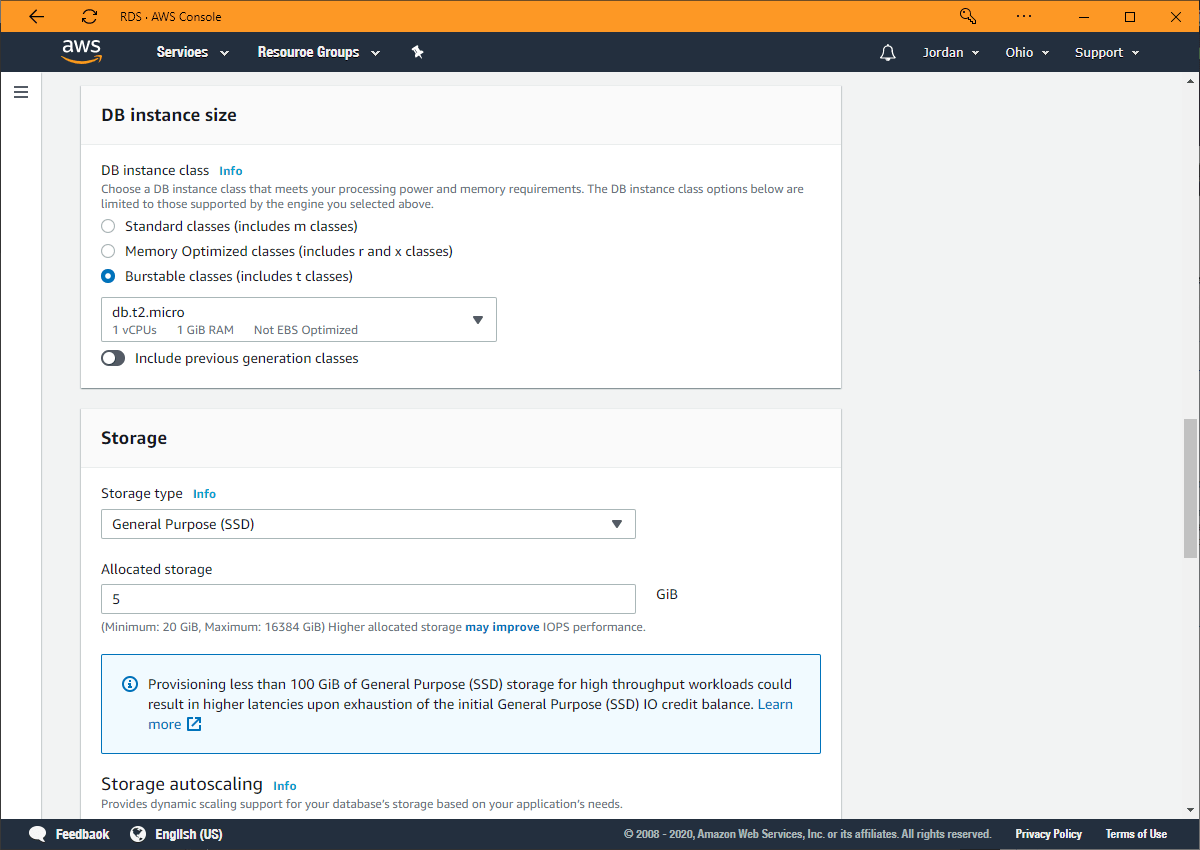The height and width of the screenshot is (850, 1200).
Task: Open the Services menu
Action: (x=192, y=52)
